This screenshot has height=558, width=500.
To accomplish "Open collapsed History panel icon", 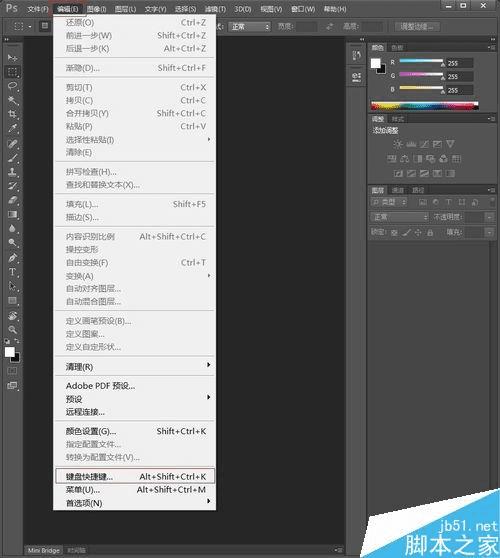I will click(356, 56).
